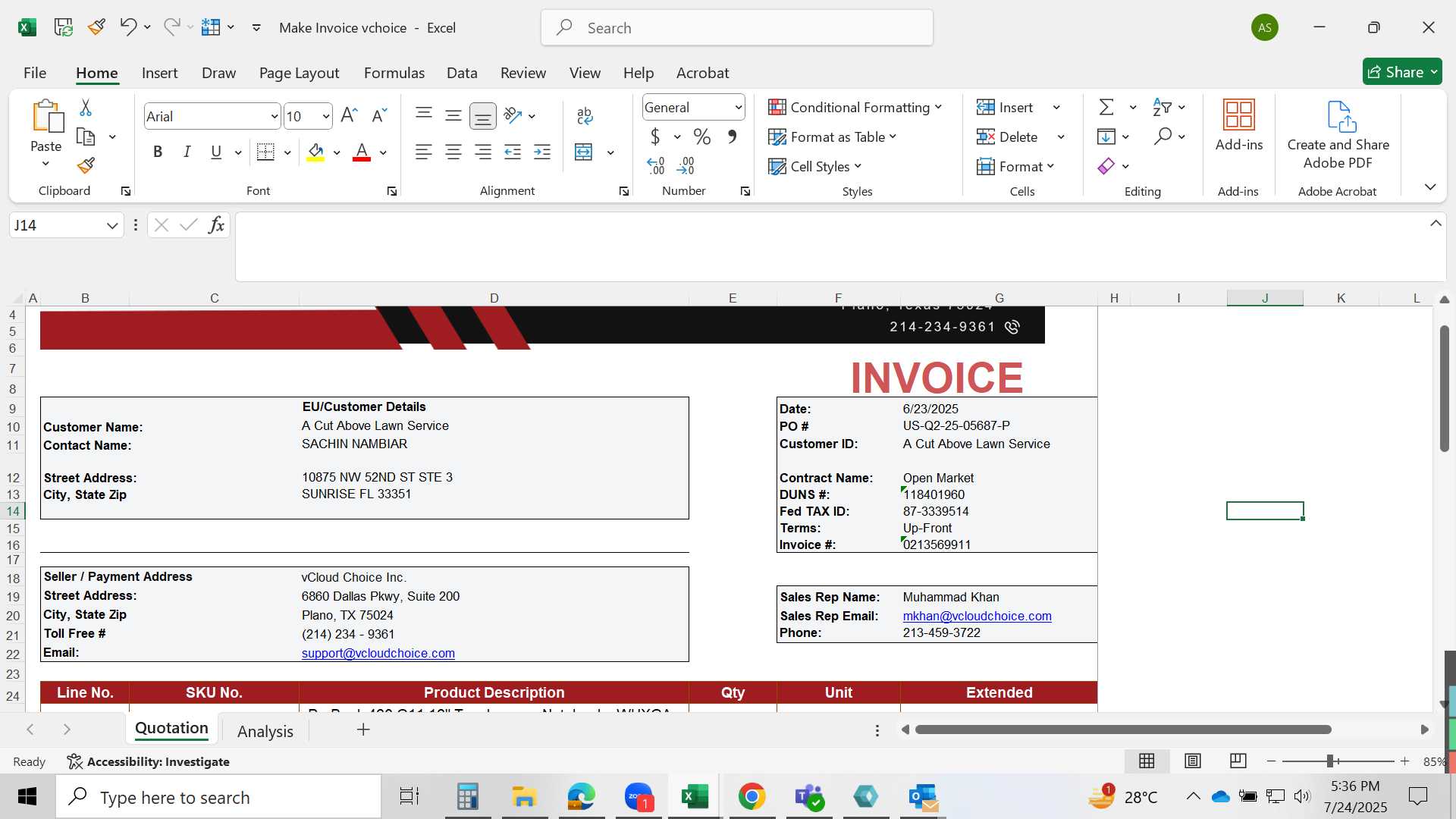Viewport: 1456px width, 819px height.
Task: Click Increase Decimal icon
Action: 656,165
